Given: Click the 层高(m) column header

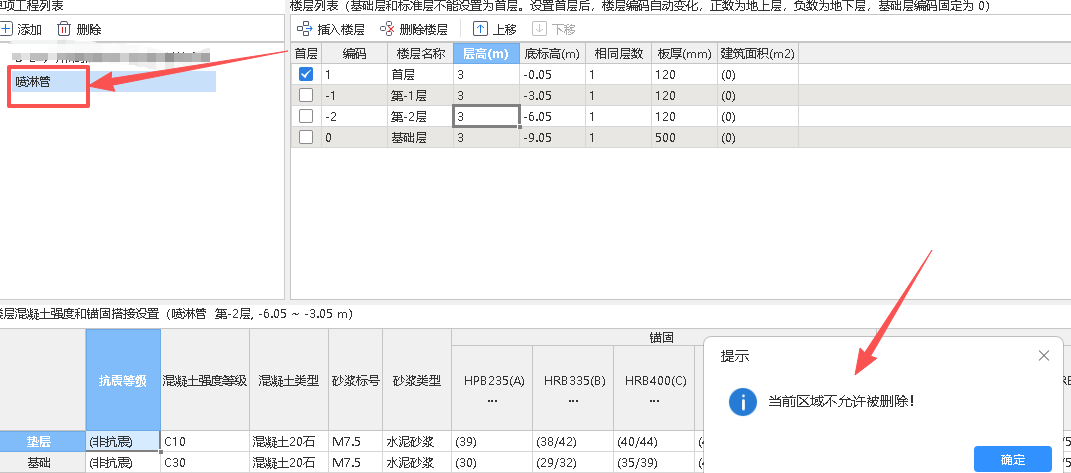Looking at the screenshot, I should 486,53.
